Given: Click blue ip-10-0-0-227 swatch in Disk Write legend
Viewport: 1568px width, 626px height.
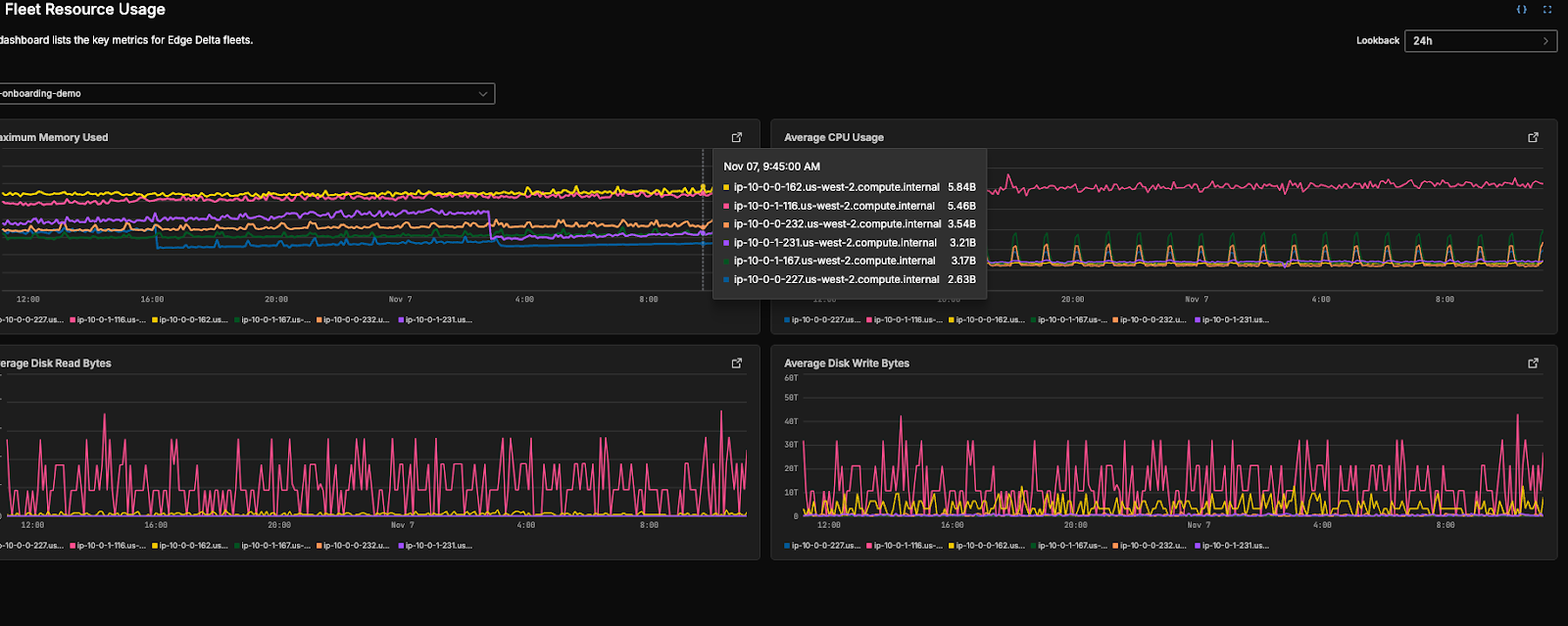Looking at the screenshot, I should point(787,546).
